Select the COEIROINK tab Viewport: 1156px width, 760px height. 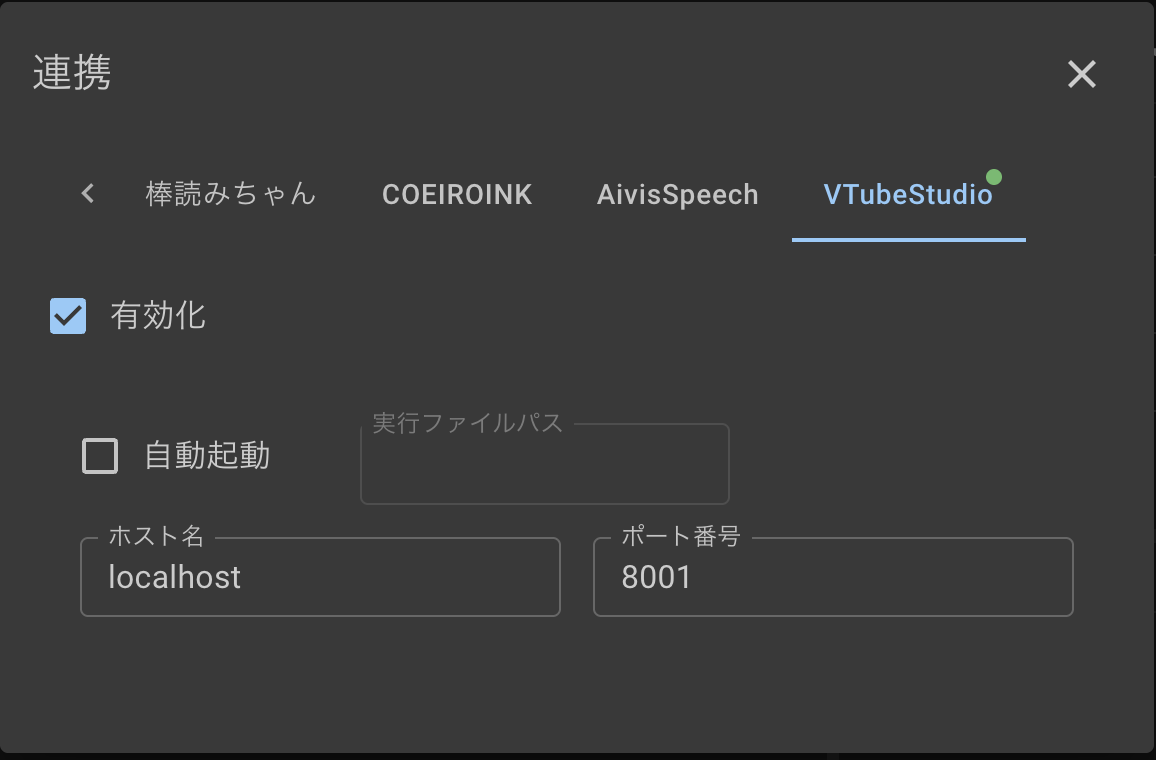[457, 194]
